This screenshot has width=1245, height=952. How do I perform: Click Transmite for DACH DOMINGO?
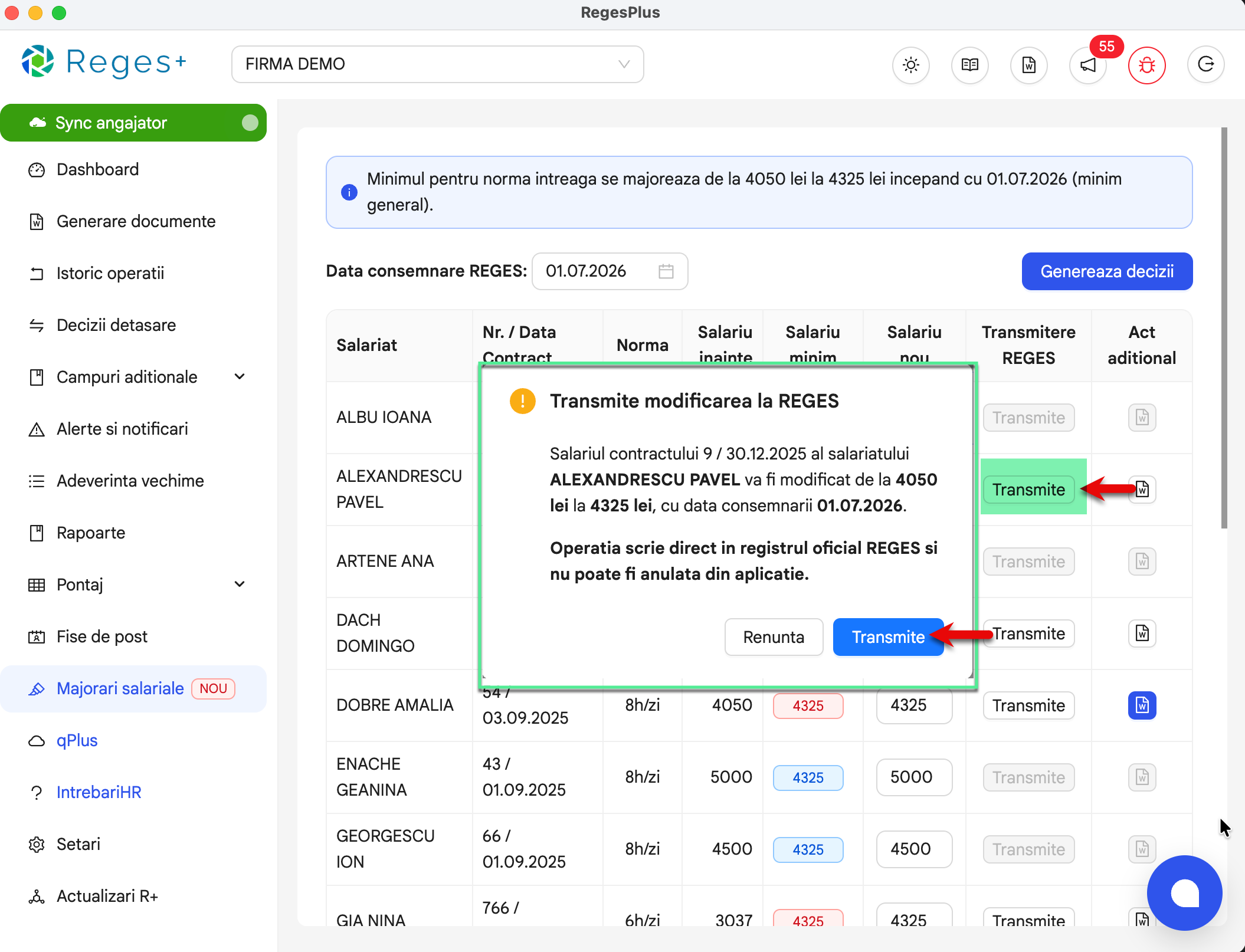pos(1028,633)
